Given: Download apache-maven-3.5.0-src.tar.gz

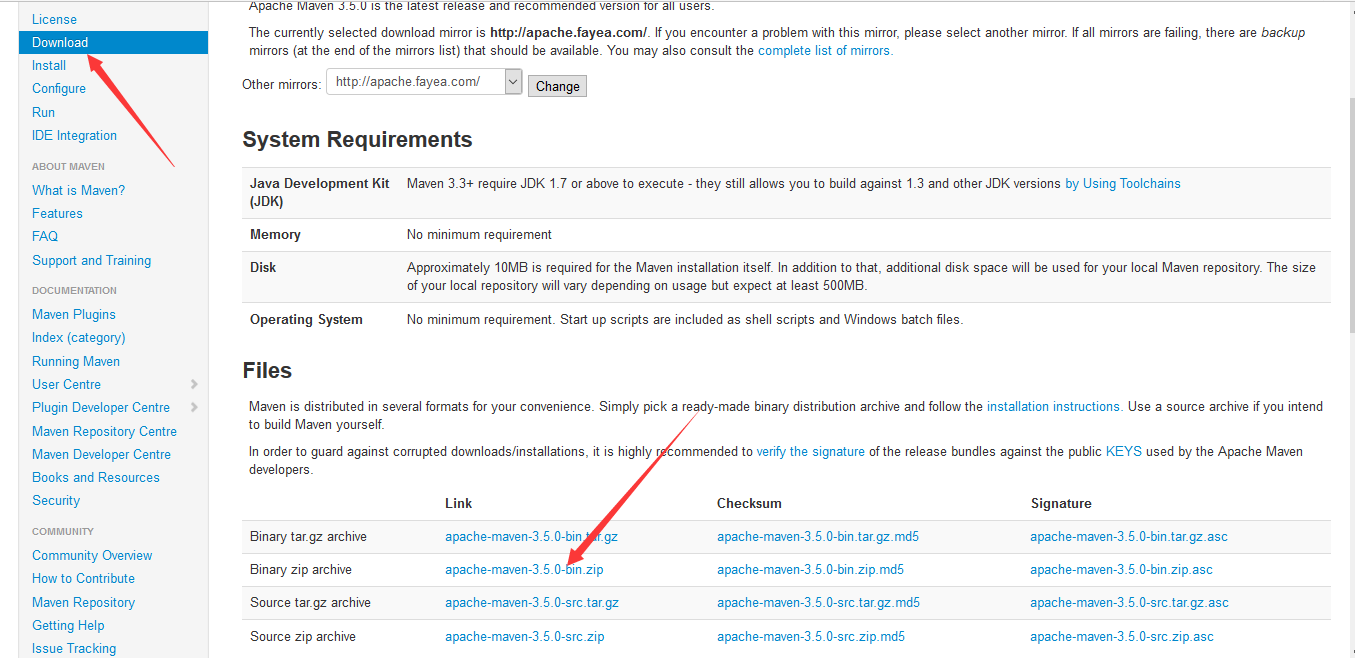Looking at the screenshot, I should click(x=532, y=602).
